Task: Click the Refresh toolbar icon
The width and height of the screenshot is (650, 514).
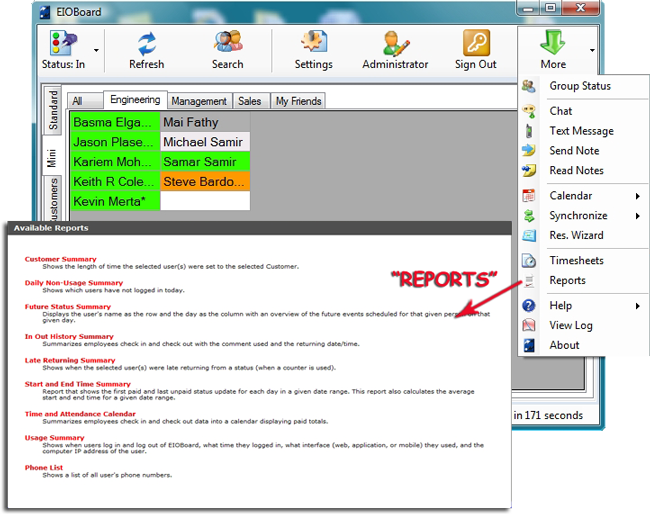Action: pyautogui.click(x=146, y=44)
